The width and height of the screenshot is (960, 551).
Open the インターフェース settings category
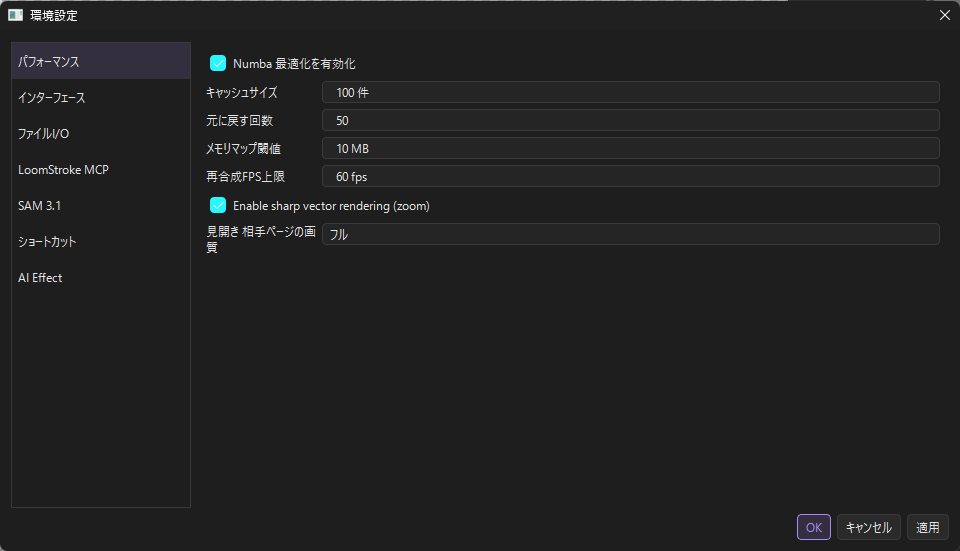[x=101, y=97]
